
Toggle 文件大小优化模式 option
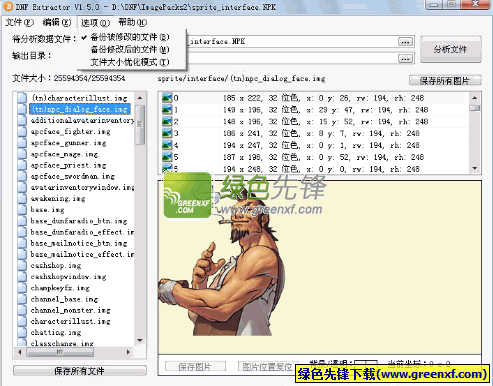130,62
